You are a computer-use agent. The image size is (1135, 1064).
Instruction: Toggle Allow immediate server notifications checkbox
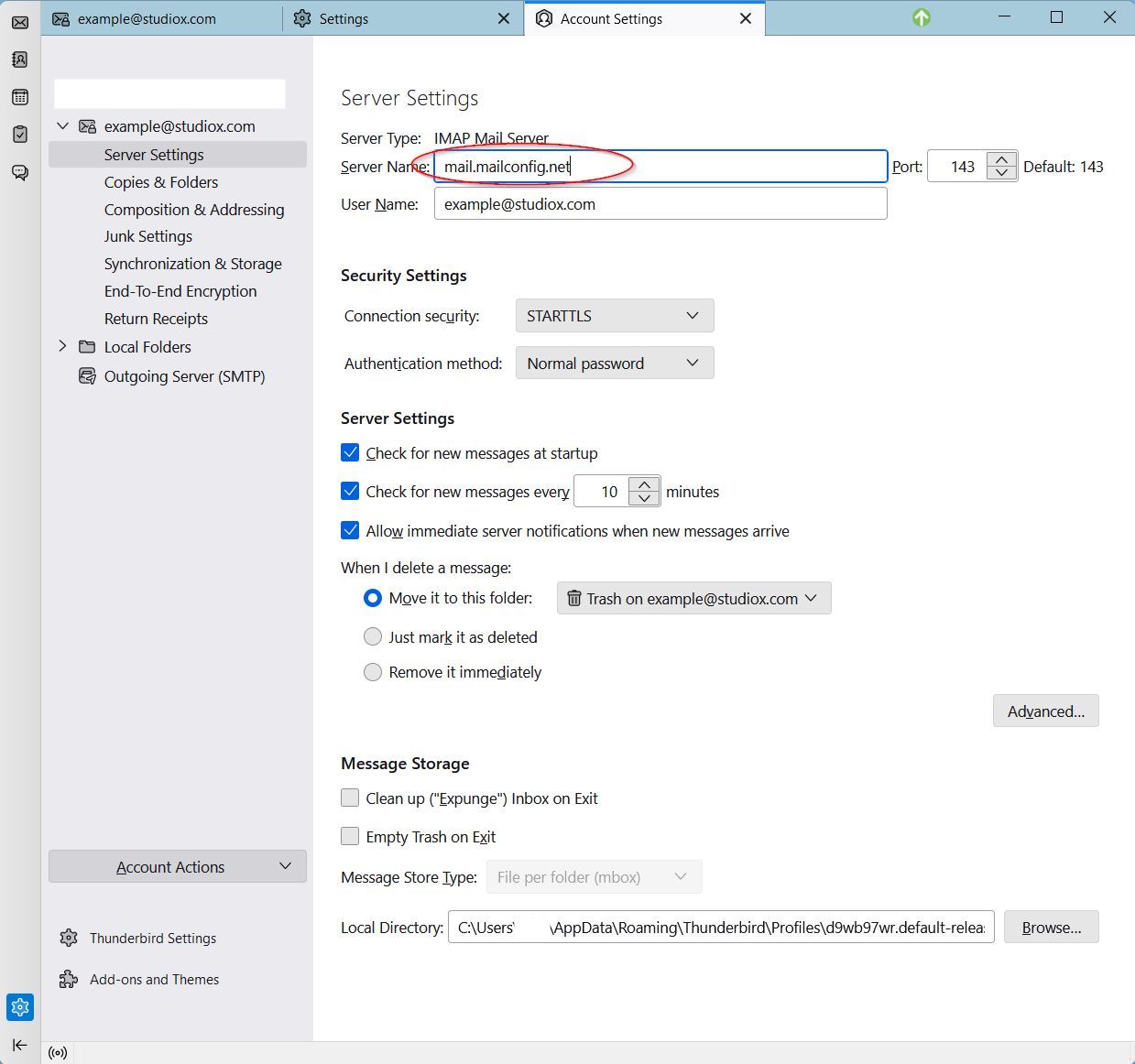point(350,530)
